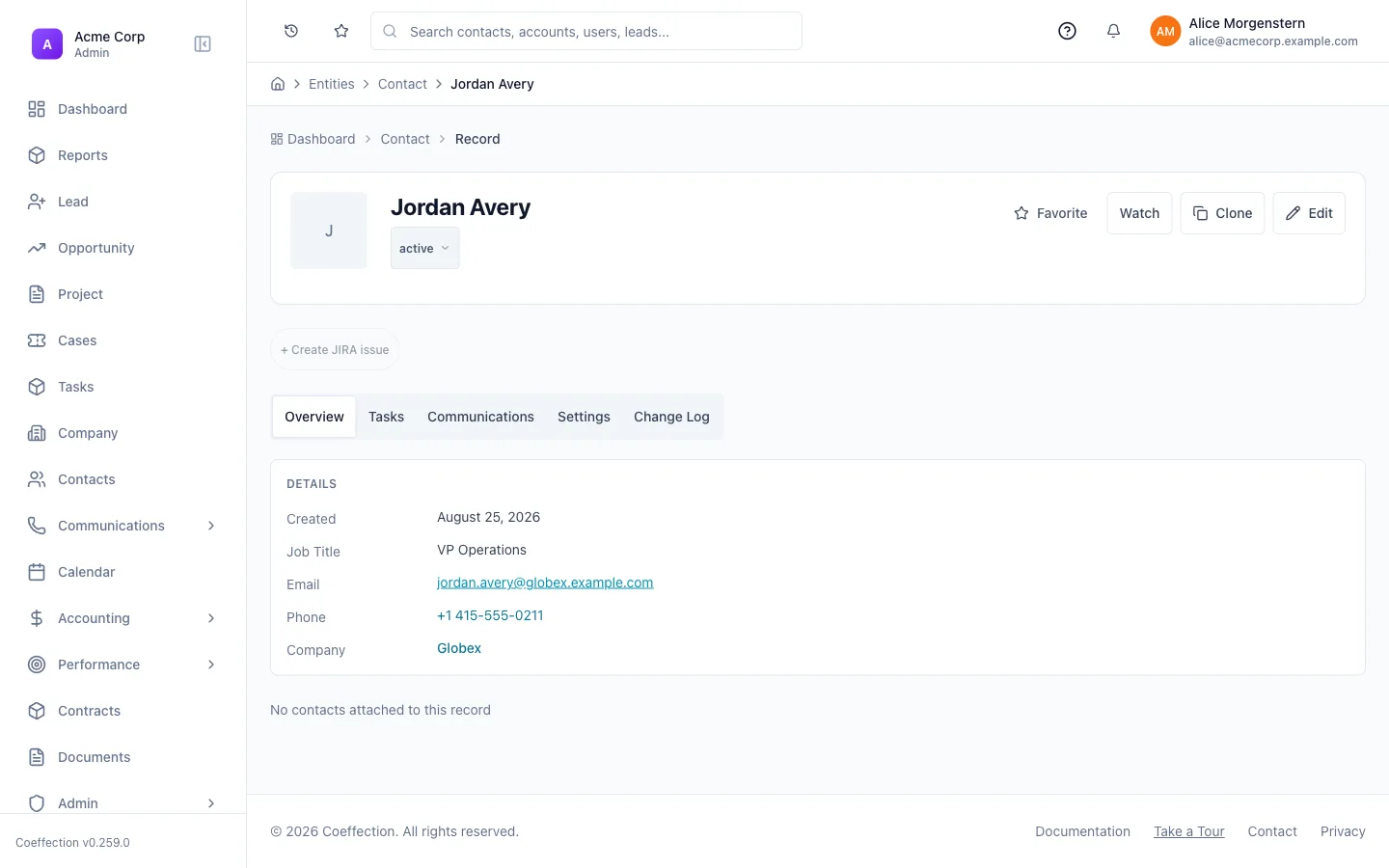Open Documentation footer link
The height and width of the screenshot is (868, 1389).
pyautogui.click(x=1082, y=831)
